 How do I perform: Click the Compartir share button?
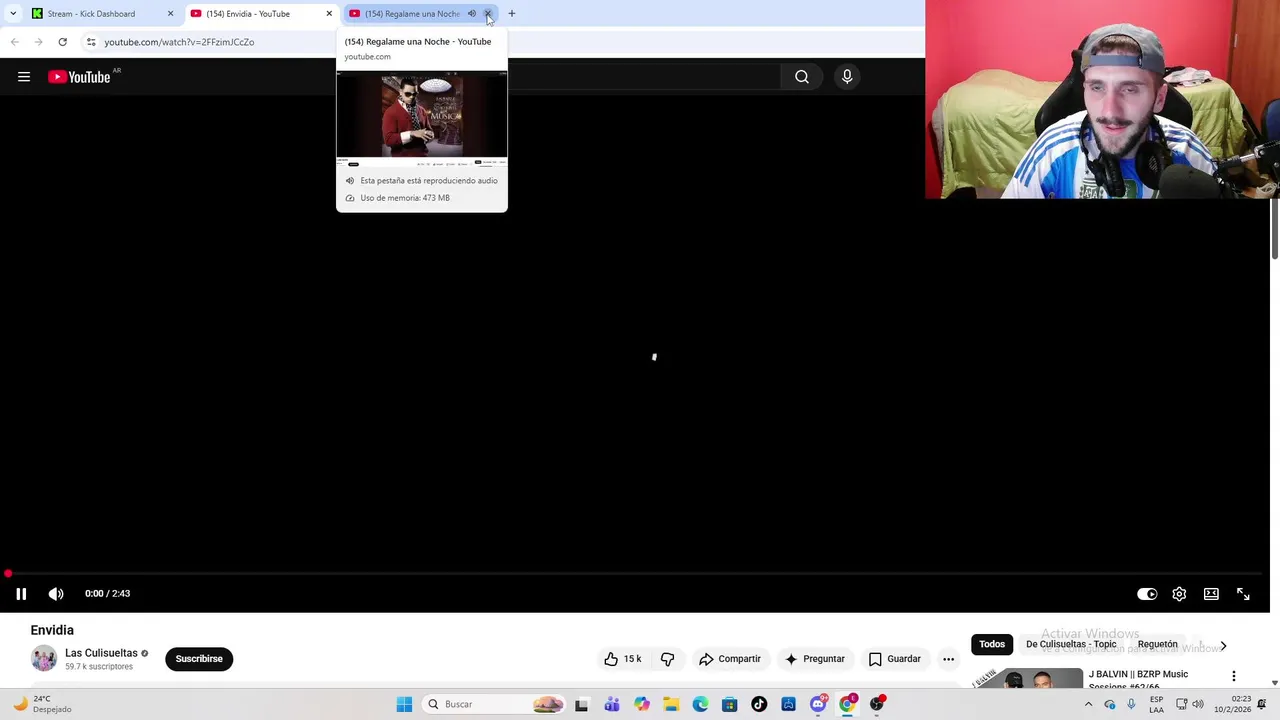click(x=730, y=659)
